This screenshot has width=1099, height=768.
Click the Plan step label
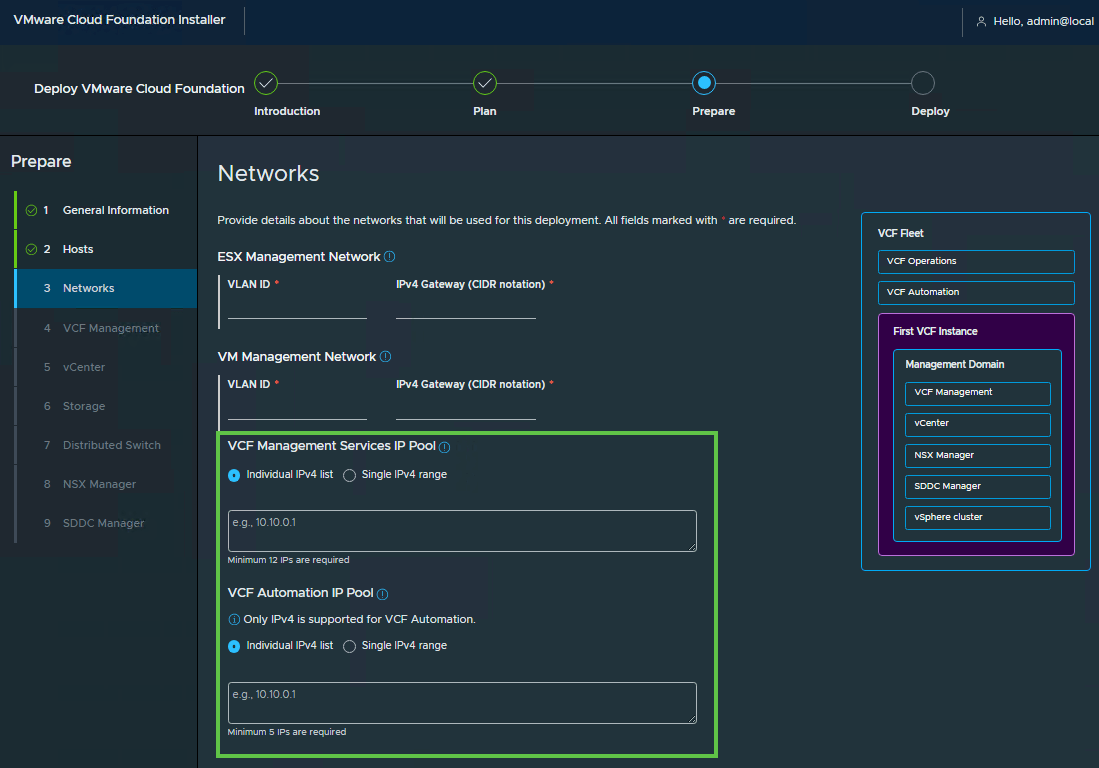pos(485,111)
